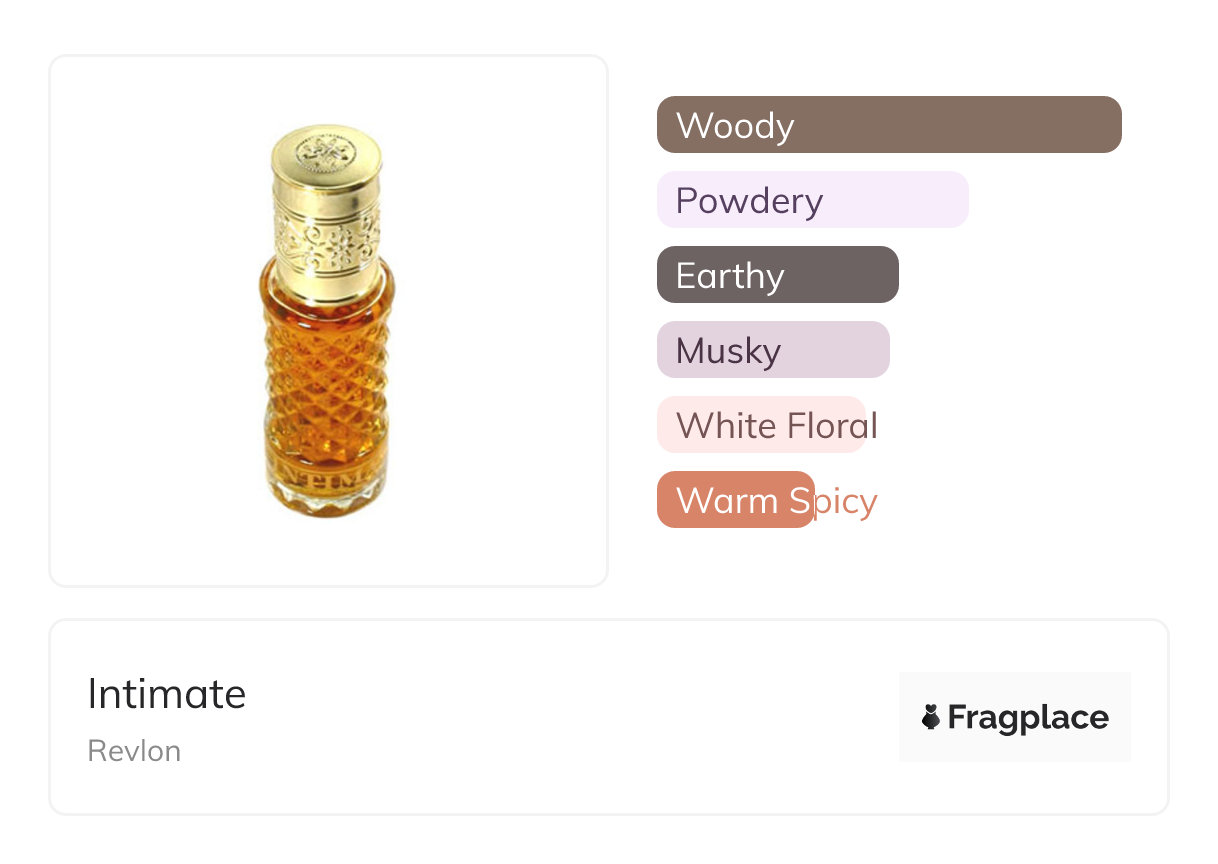The height and width of the screenshot is (864, 1218).
Task: Click the Warm Spicy accord bar
Action: point(735,500)
